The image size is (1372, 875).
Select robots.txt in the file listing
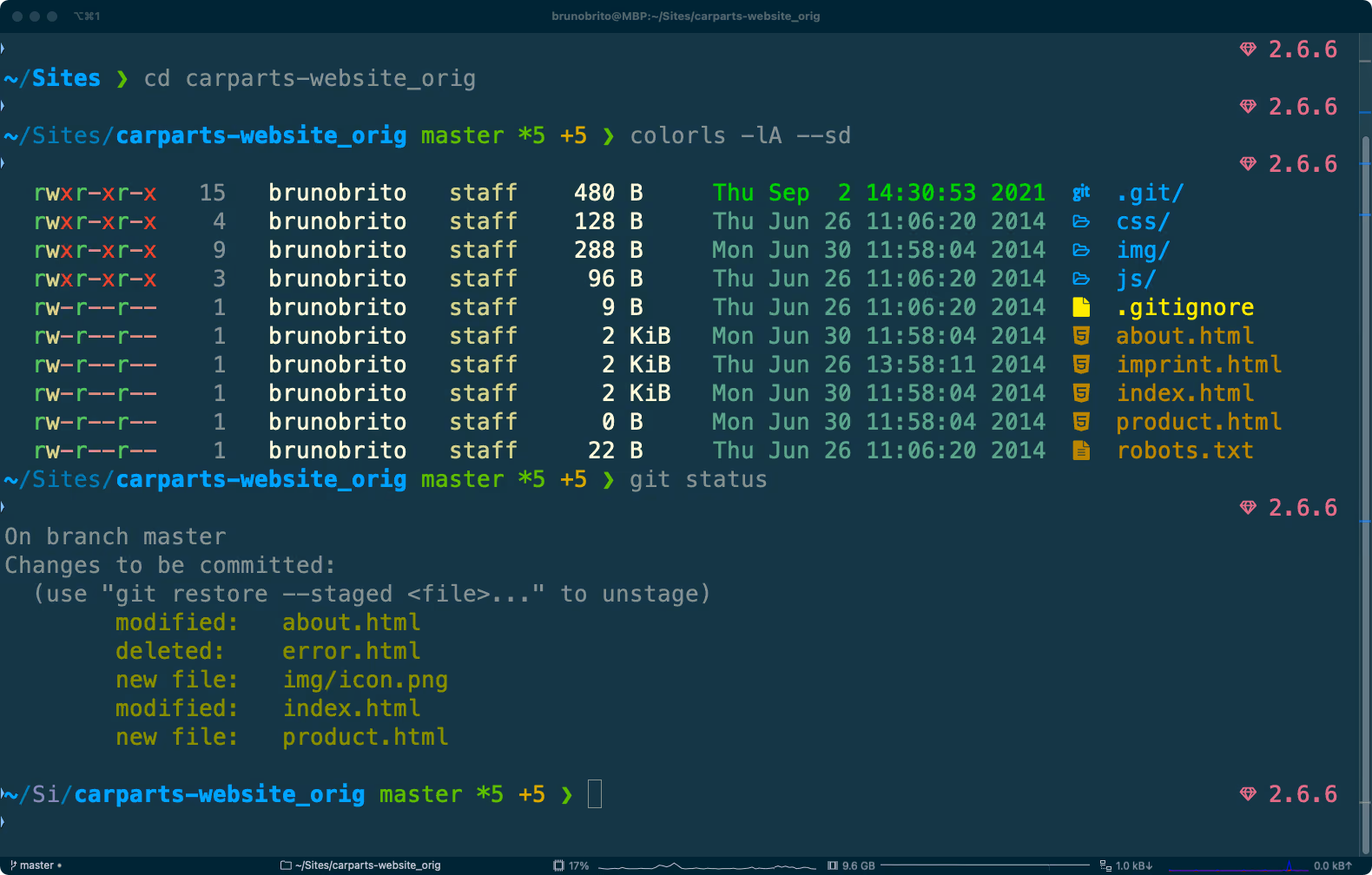tap(1185, 451)
